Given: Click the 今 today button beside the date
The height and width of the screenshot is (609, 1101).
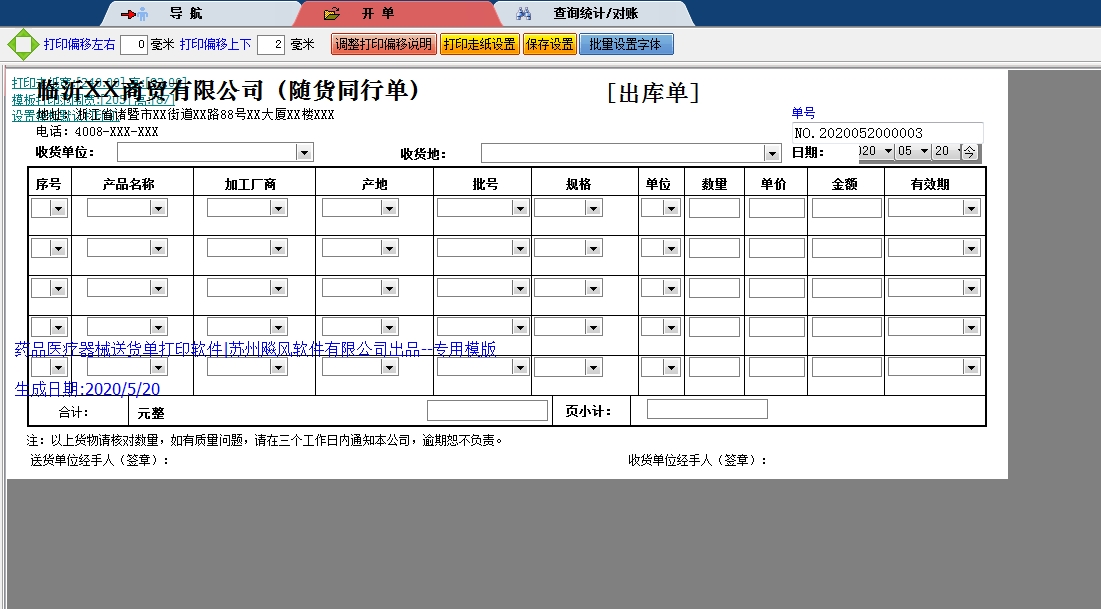Looking at the screenshot, I should pyautogui.click(x=969, y=152).
